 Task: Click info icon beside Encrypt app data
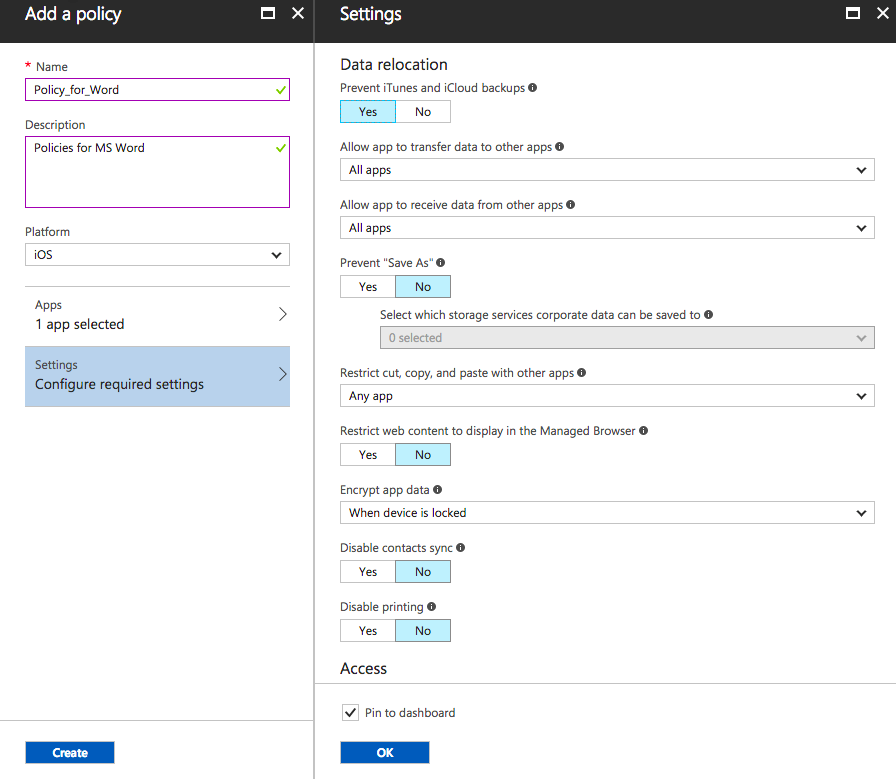tap(438, 490)
